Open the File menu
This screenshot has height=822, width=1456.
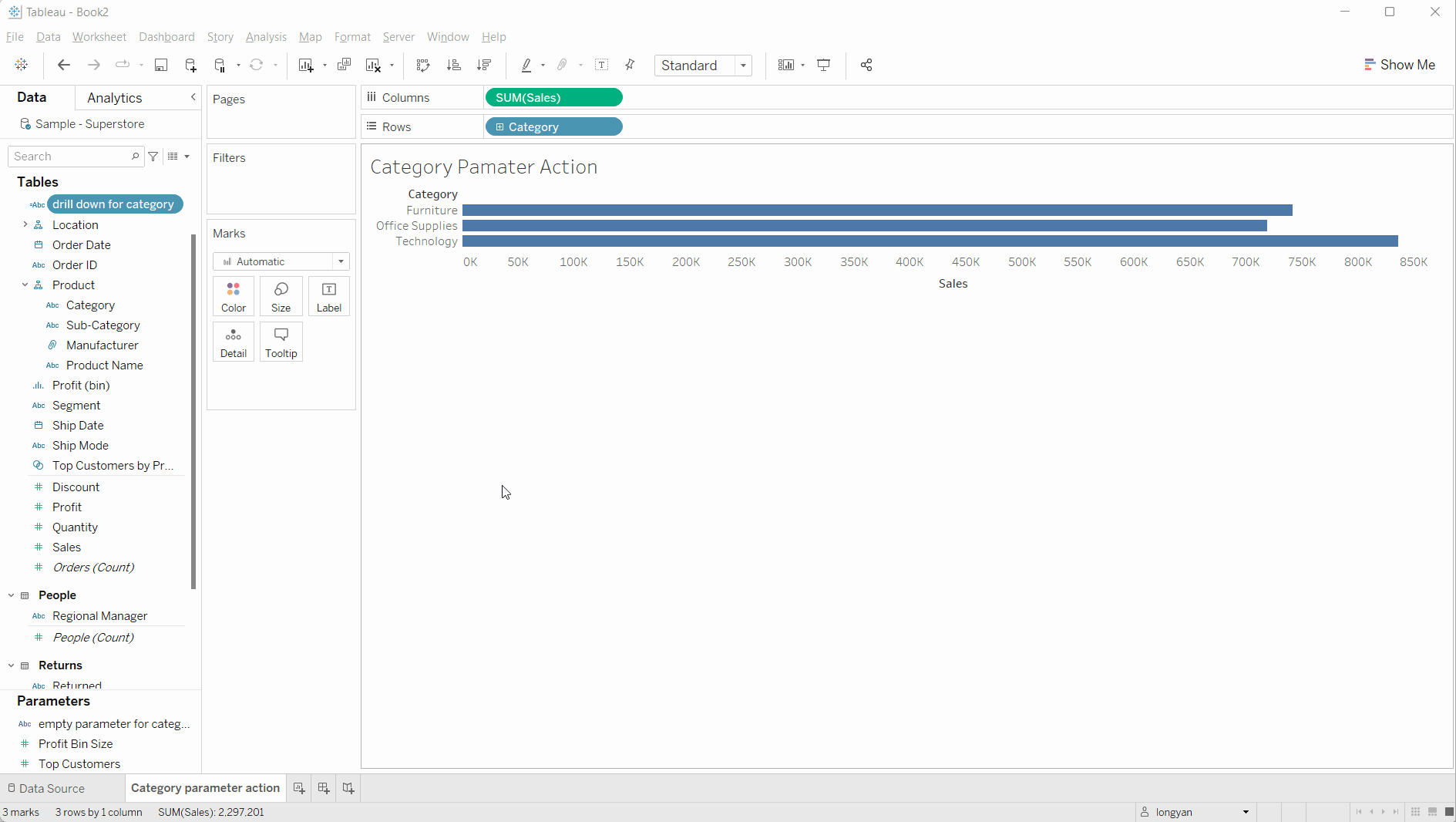pos(15,37)
